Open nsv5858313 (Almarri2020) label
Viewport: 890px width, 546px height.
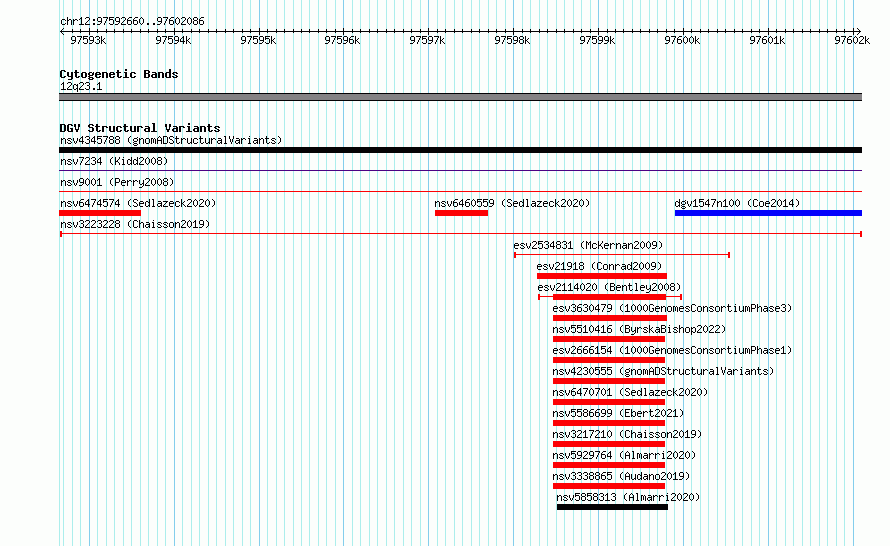click(x=628, y=497)
